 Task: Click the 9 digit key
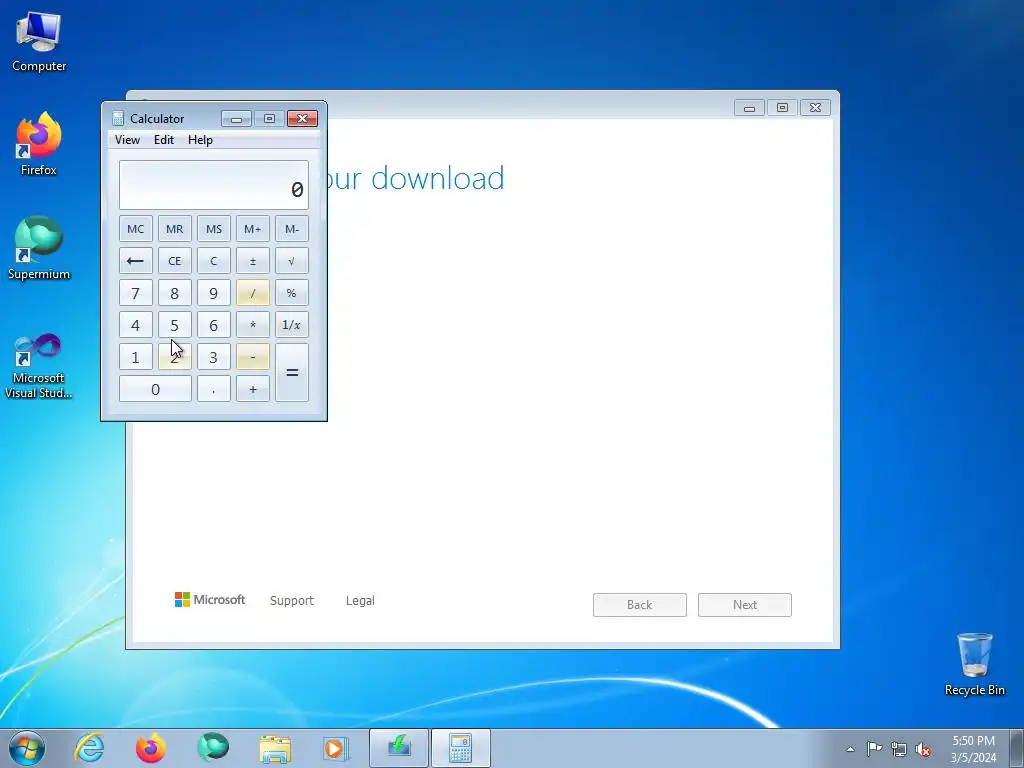pyautogui.click(x=214, y=293)
